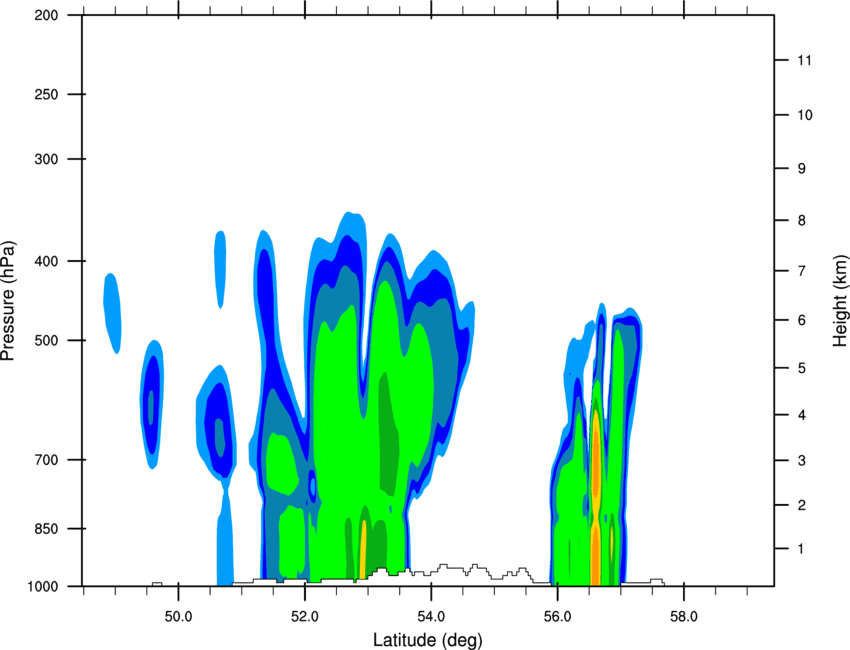Click the 10 km height tick label
The width and height of the screenshot is (850, 650).
(805, 115)
